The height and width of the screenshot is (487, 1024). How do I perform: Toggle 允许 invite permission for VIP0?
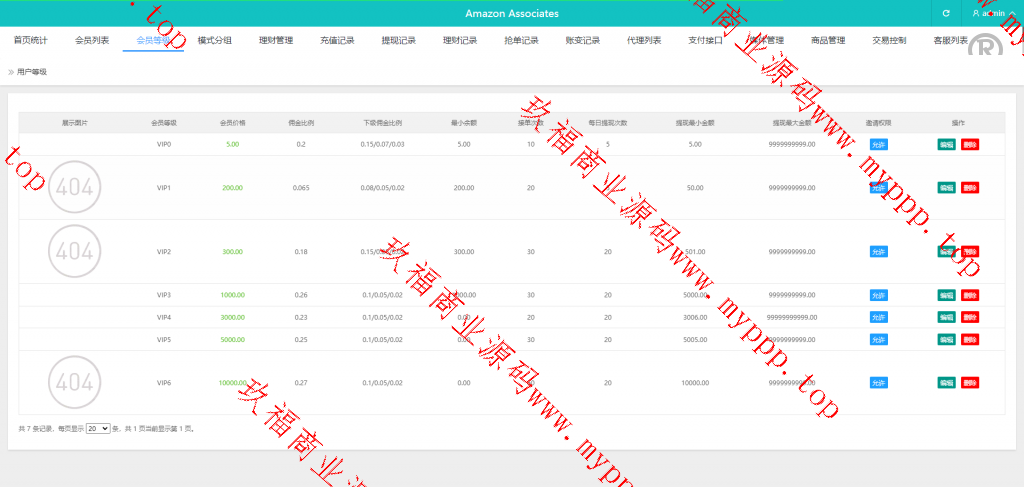(x=878, y=144)
